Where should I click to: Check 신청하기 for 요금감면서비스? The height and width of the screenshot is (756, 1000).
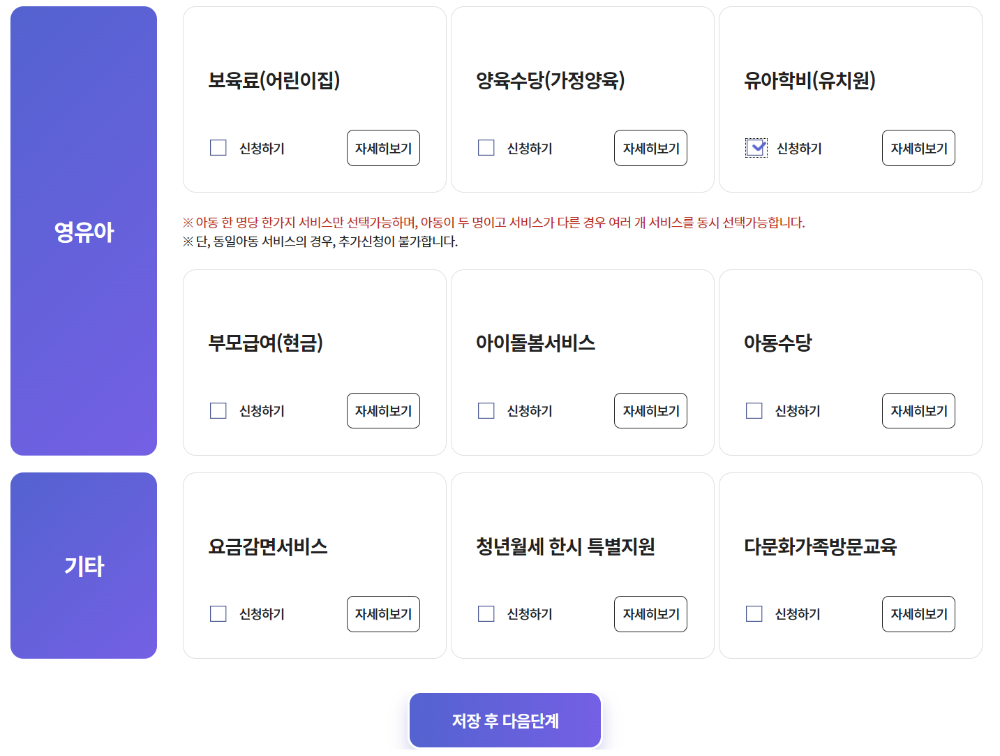coord(218,614)
